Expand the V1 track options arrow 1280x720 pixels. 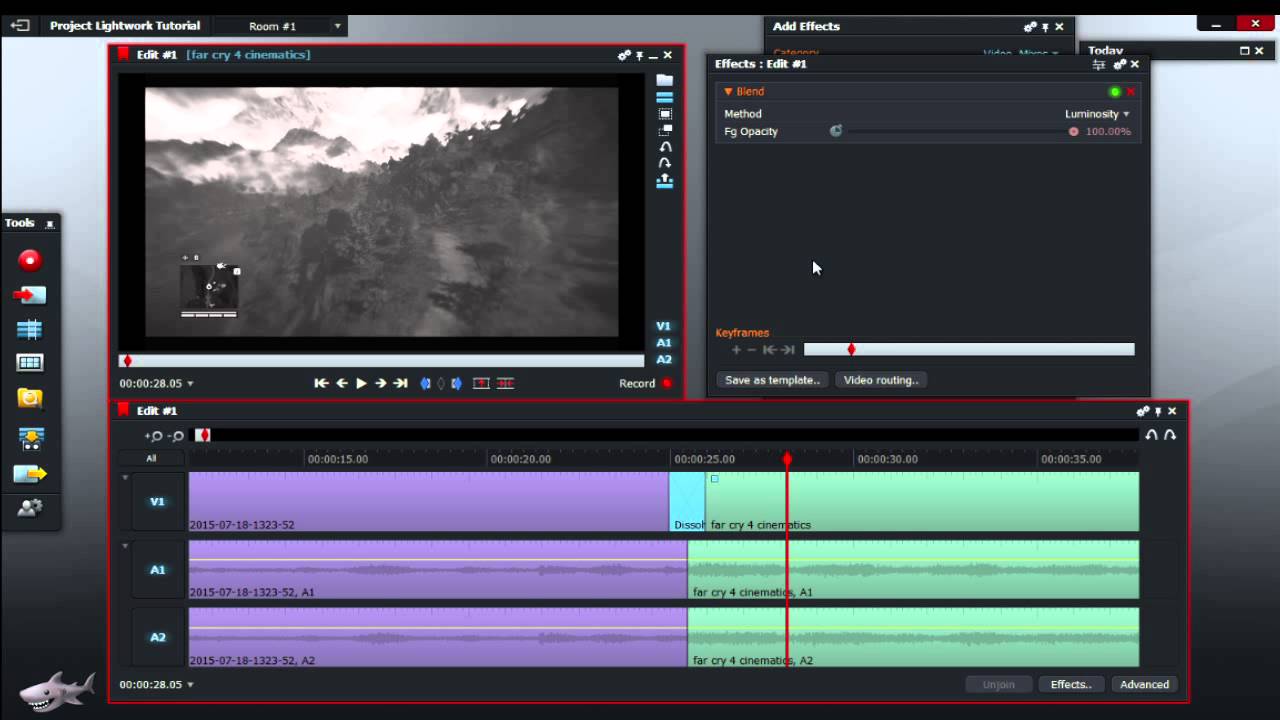(x=125, y=478)
